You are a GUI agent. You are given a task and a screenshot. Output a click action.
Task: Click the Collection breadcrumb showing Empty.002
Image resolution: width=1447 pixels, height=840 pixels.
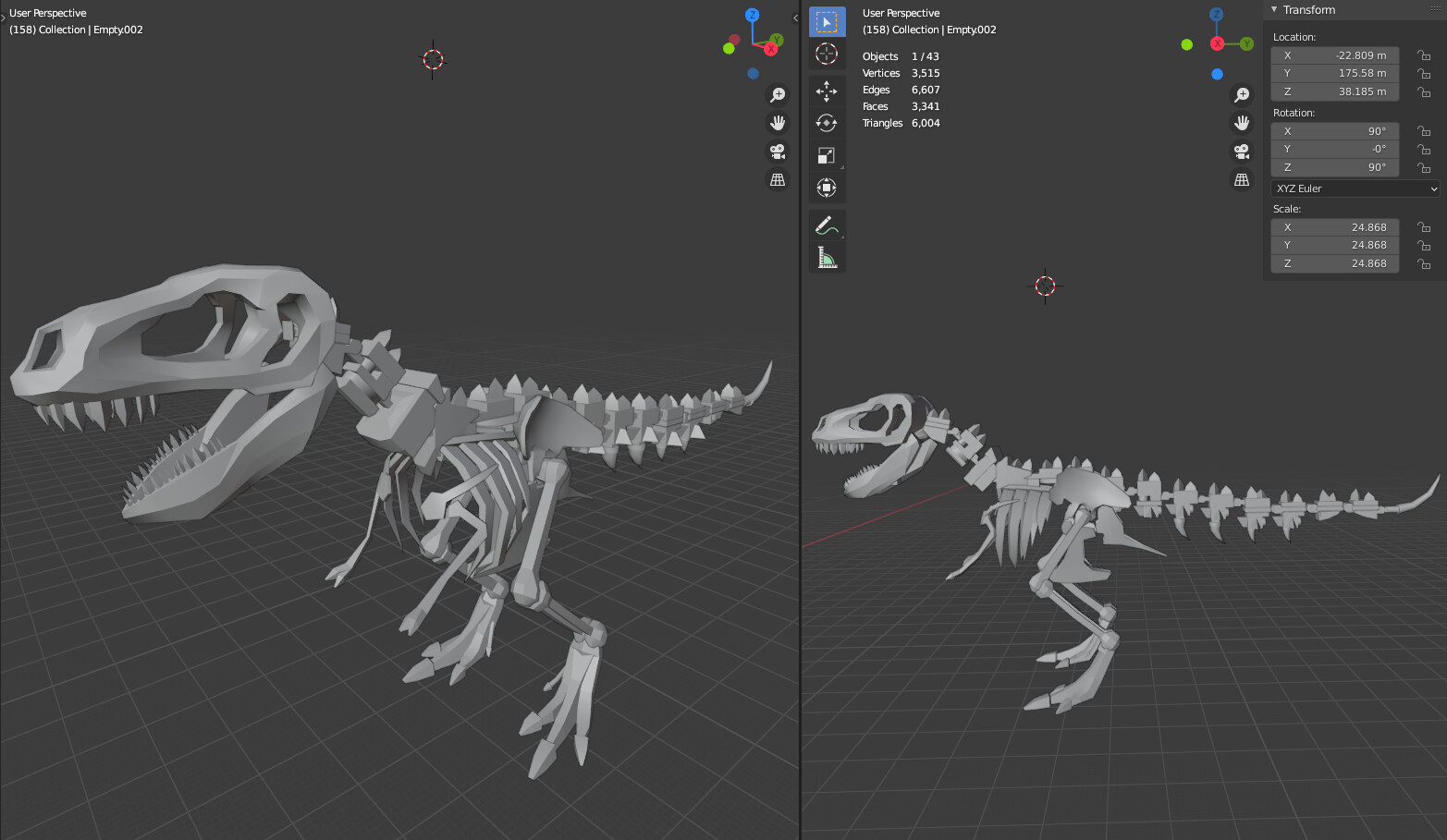coord(76,29)
